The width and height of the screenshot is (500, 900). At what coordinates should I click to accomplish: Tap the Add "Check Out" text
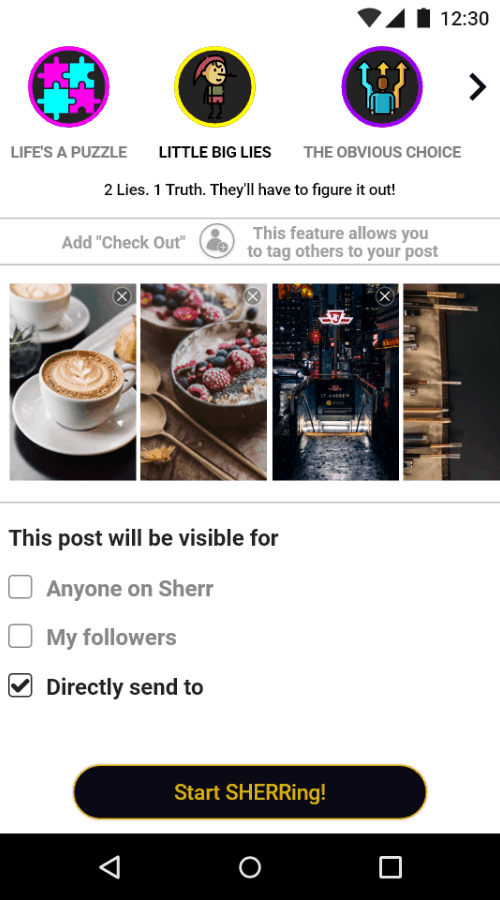(x=123, y=242)
